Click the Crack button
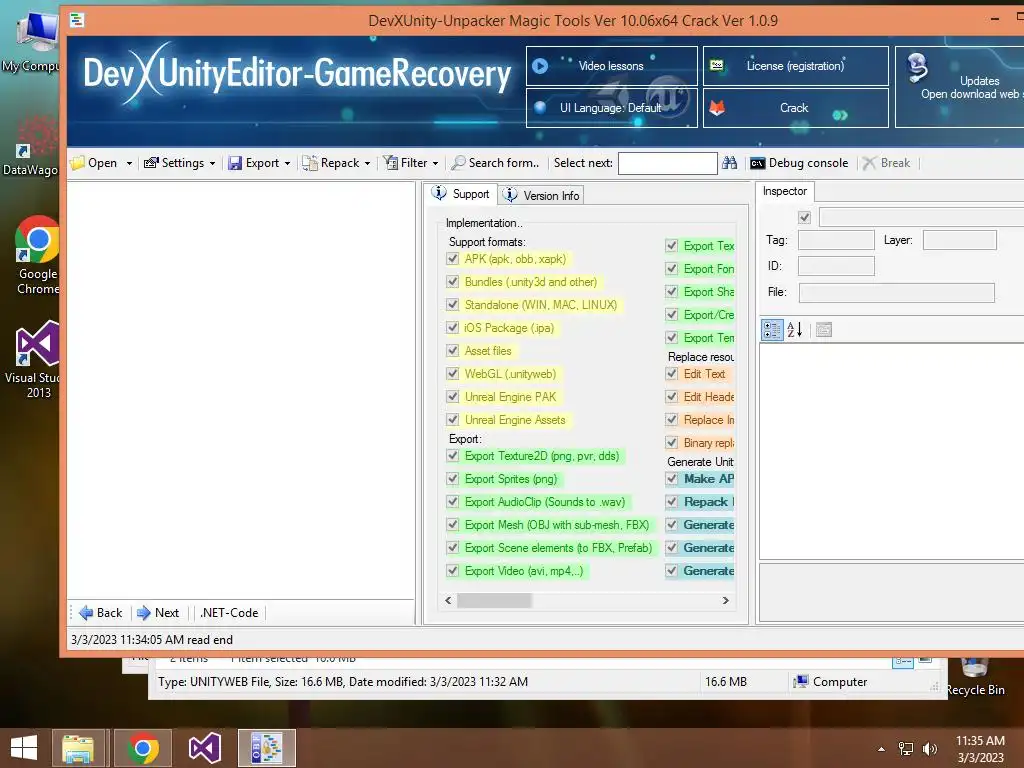The height and width of the screenshot is (768, 1024). pyautogui.click(x=795, y=108)
